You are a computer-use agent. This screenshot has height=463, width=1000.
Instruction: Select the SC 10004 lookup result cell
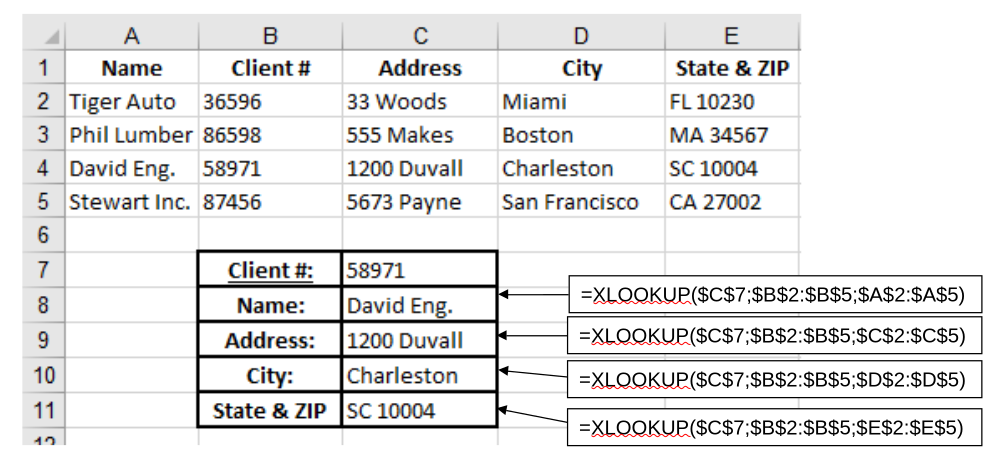(419, 410)
